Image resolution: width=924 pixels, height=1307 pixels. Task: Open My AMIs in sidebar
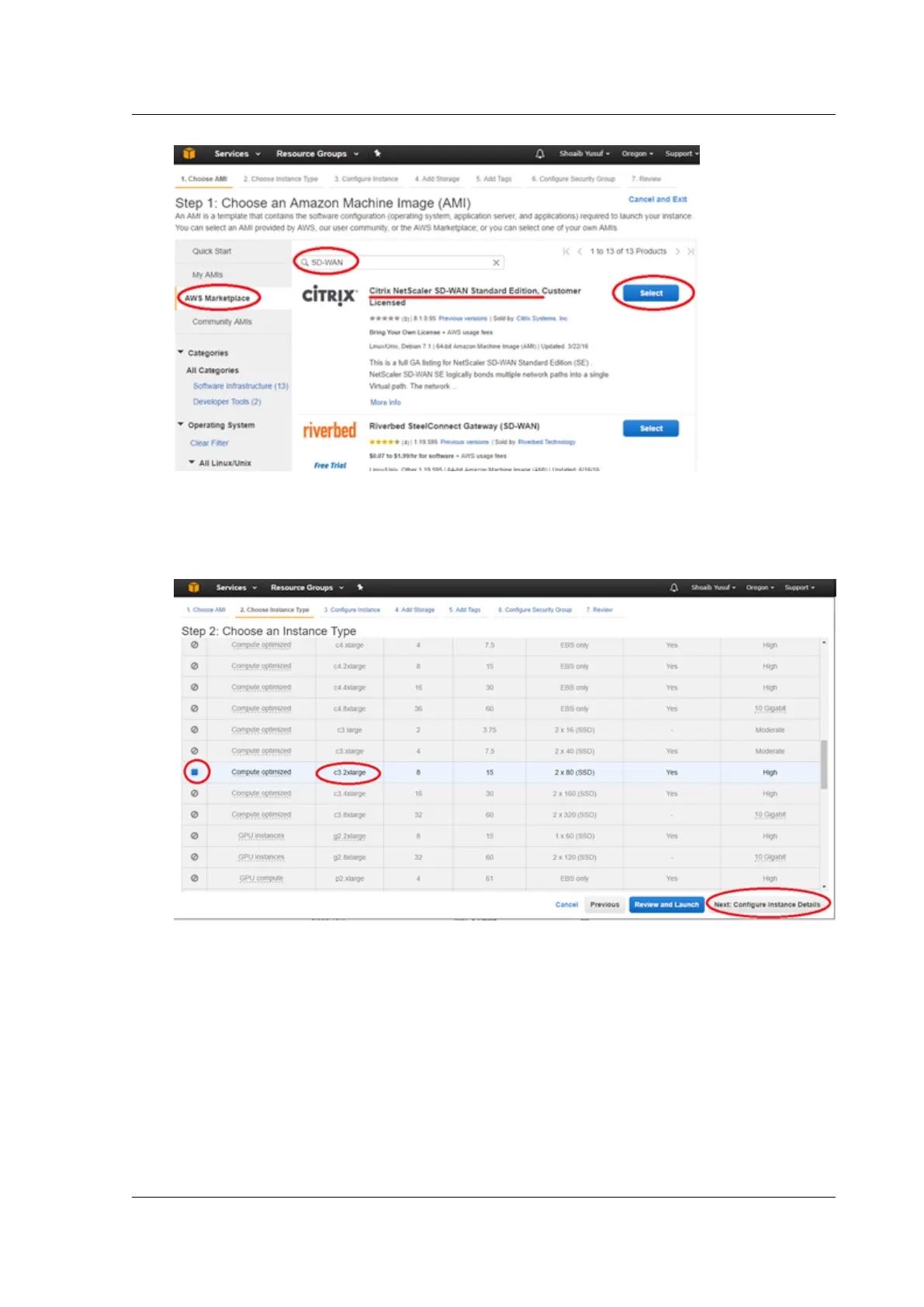coord(208,275)
